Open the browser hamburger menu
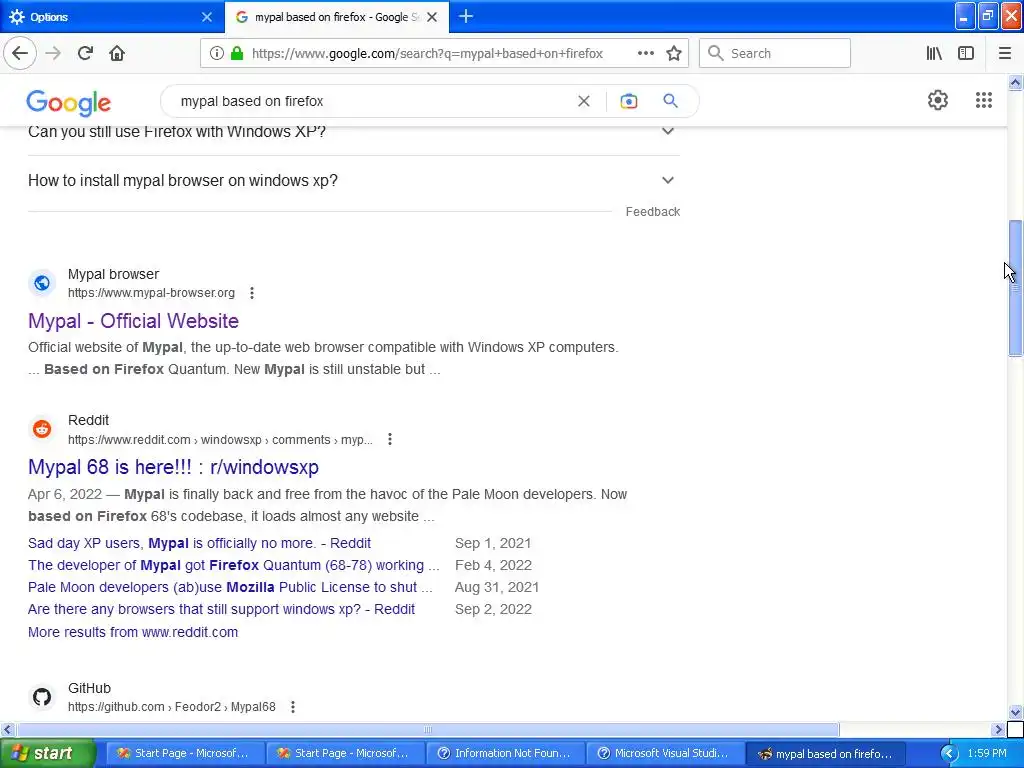 [x=1005, y=53]
